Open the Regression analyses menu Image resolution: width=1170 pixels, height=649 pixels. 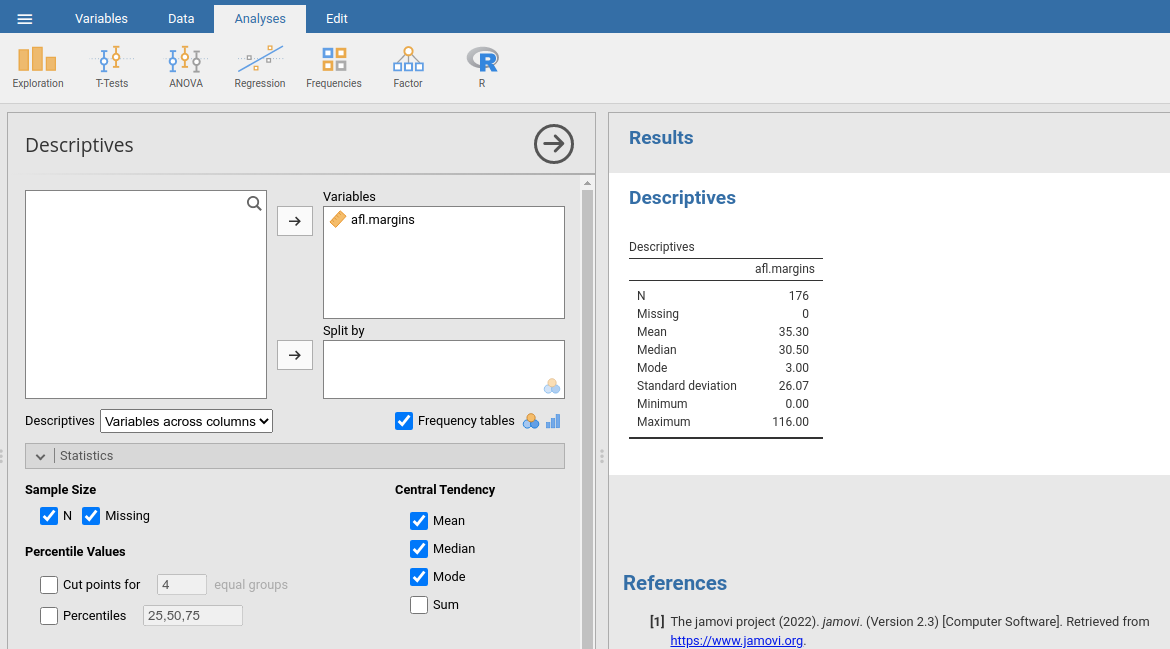click(260, 67)
